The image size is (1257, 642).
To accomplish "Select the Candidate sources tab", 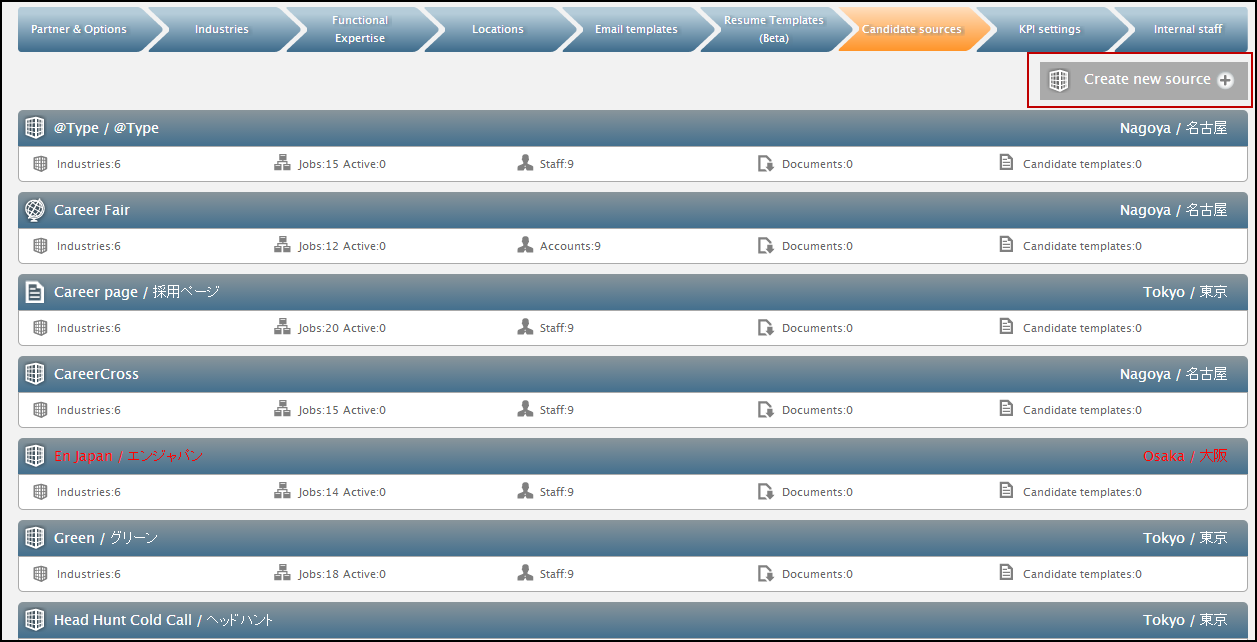I will coord(912,29).
